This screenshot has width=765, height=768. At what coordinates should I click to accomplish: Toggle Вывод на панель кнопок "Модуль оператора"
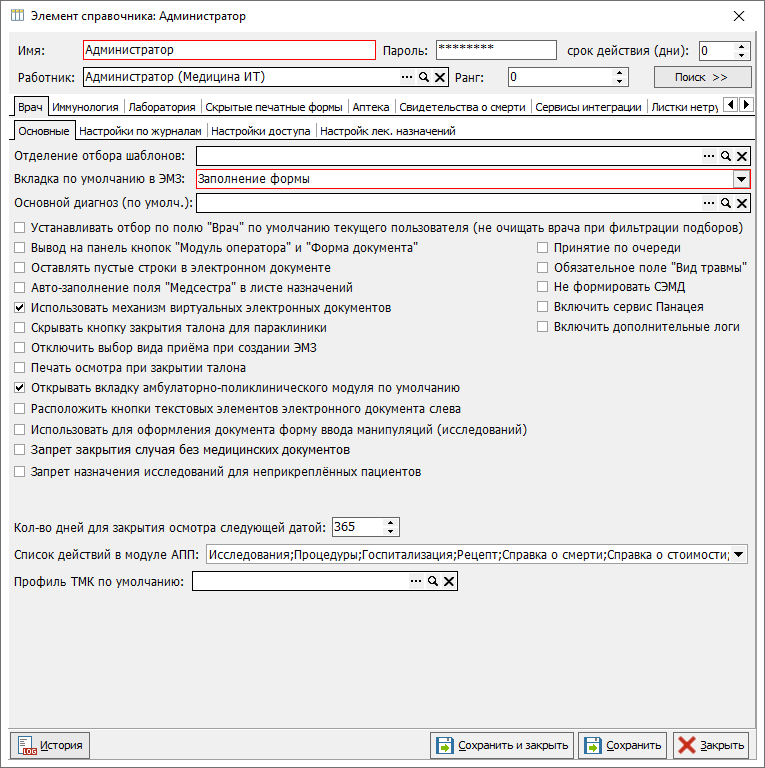pos(20,248)
